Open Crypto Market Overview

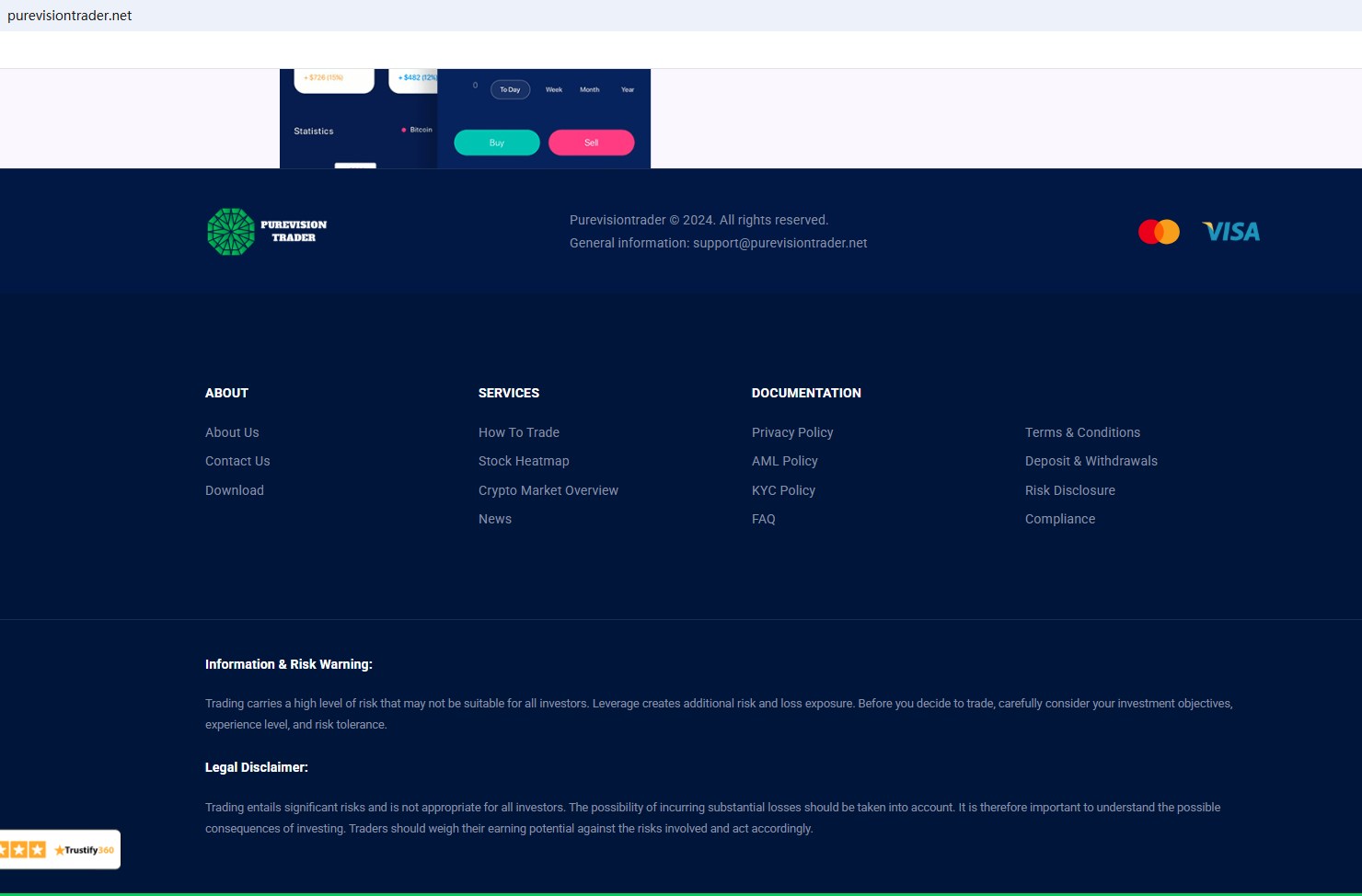(x=548, y=490)
